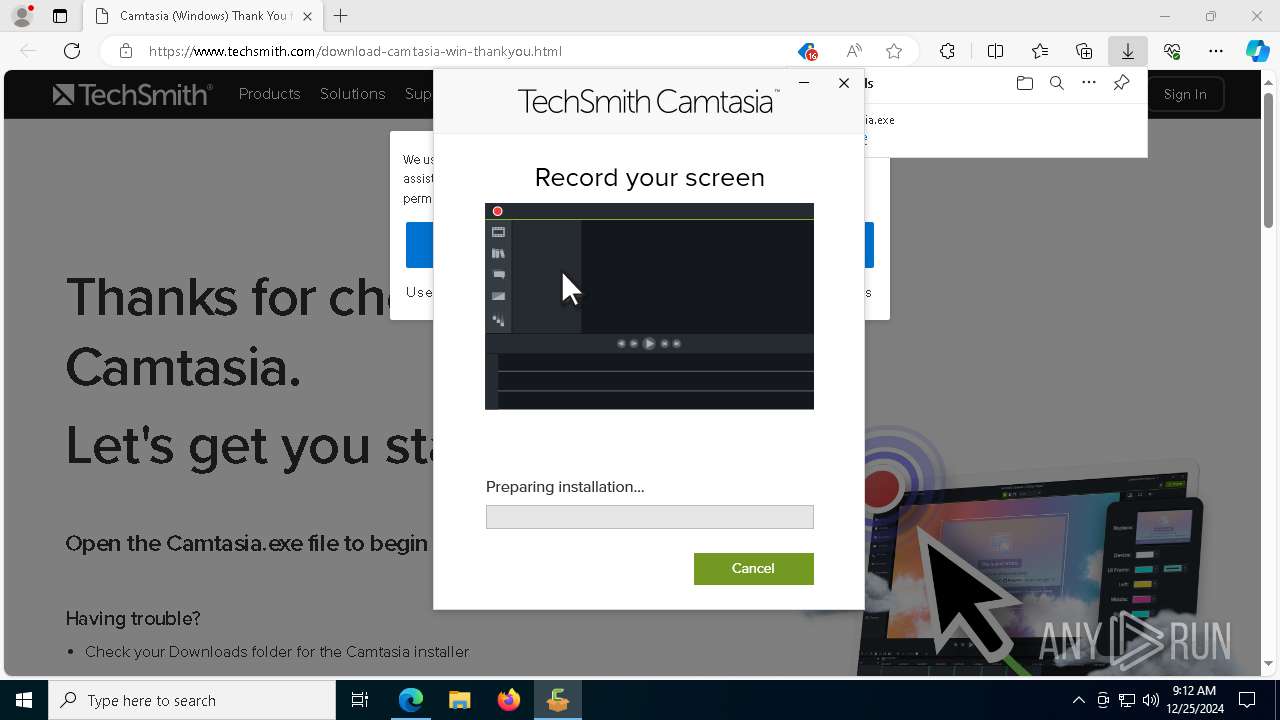Open the shopping coupons badge icon

pos(808,51)
